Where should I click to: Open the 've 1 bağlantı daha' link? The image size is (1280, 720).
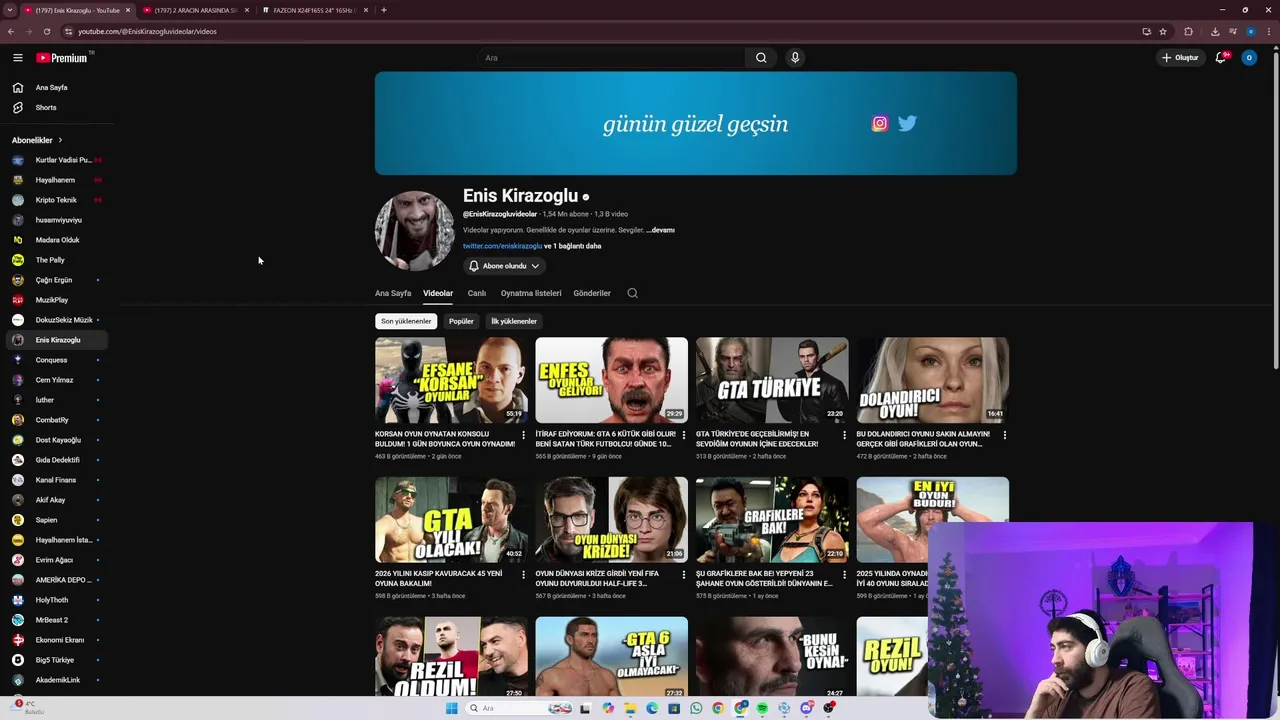[x=573, y=246]
